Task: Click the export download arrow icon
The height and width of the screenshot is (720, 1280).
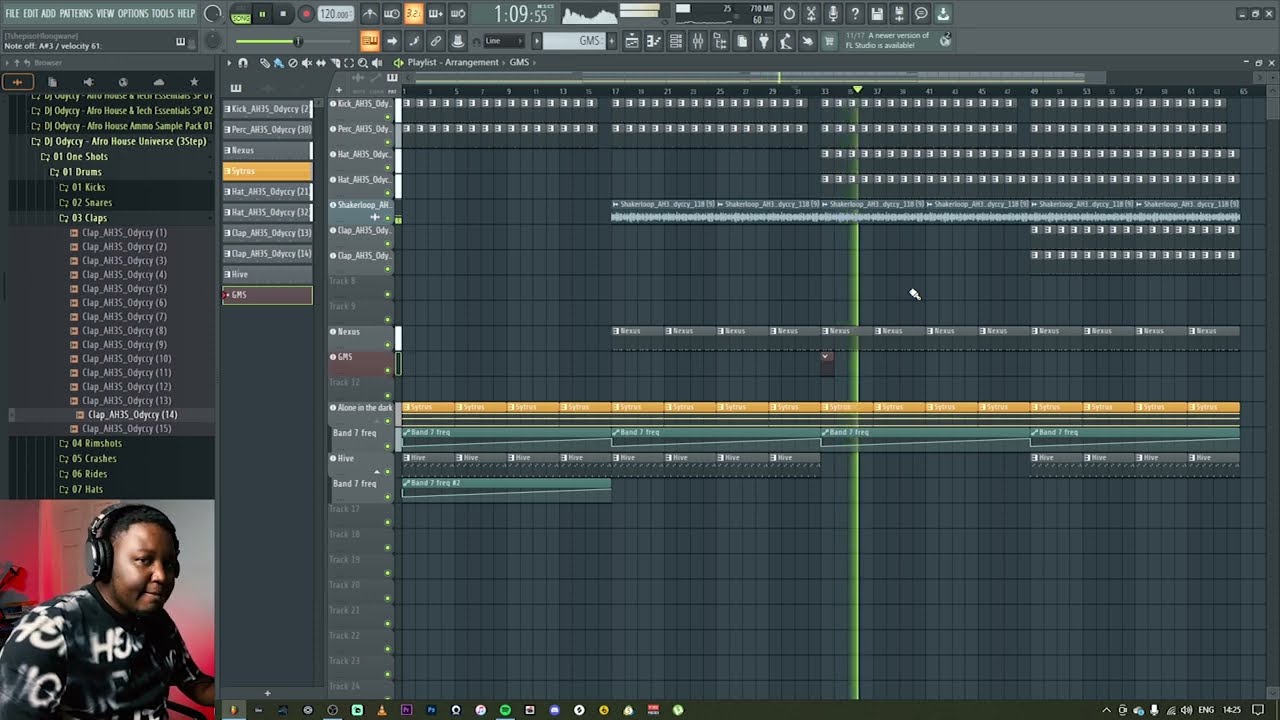Action: click(x=943, y=14)
